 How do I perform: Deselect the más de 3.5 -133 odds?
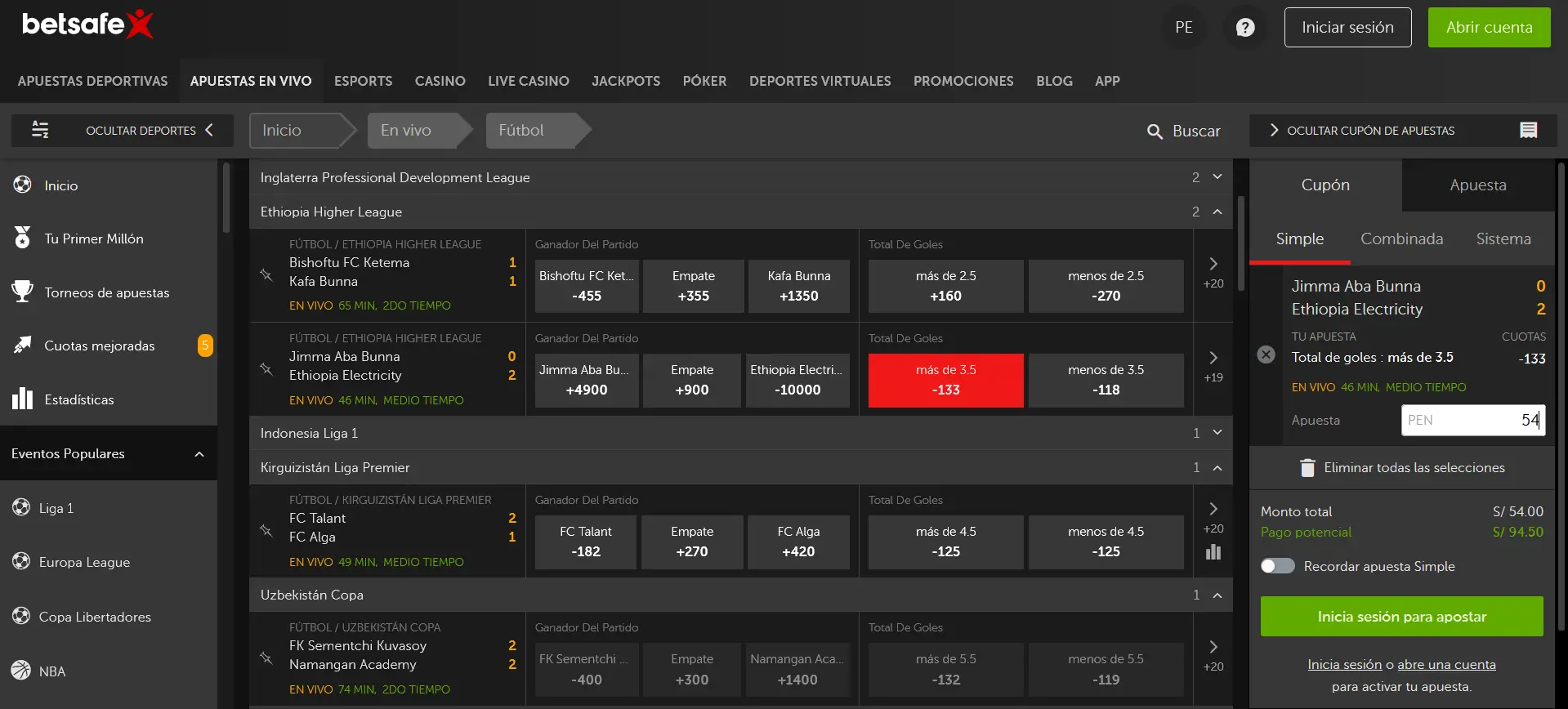coord(945,380)
